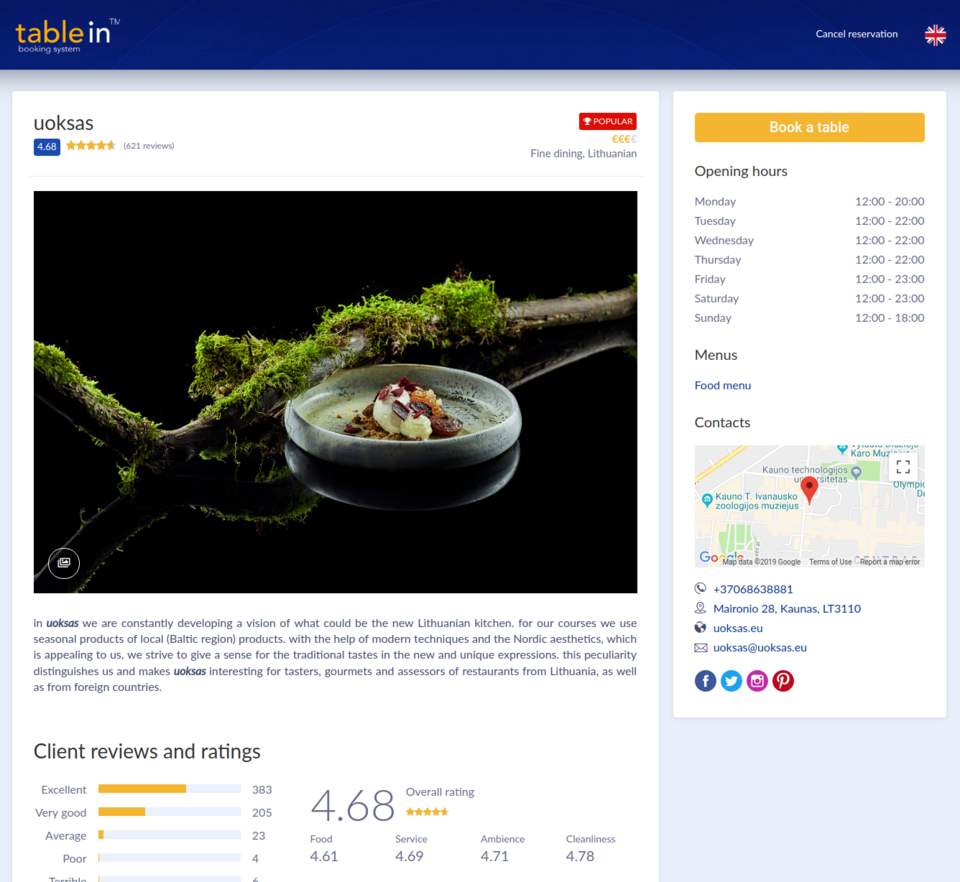Click the Saturday opening hours row
This screenshot has width=960, height=882.
click(x=809, y=299)
